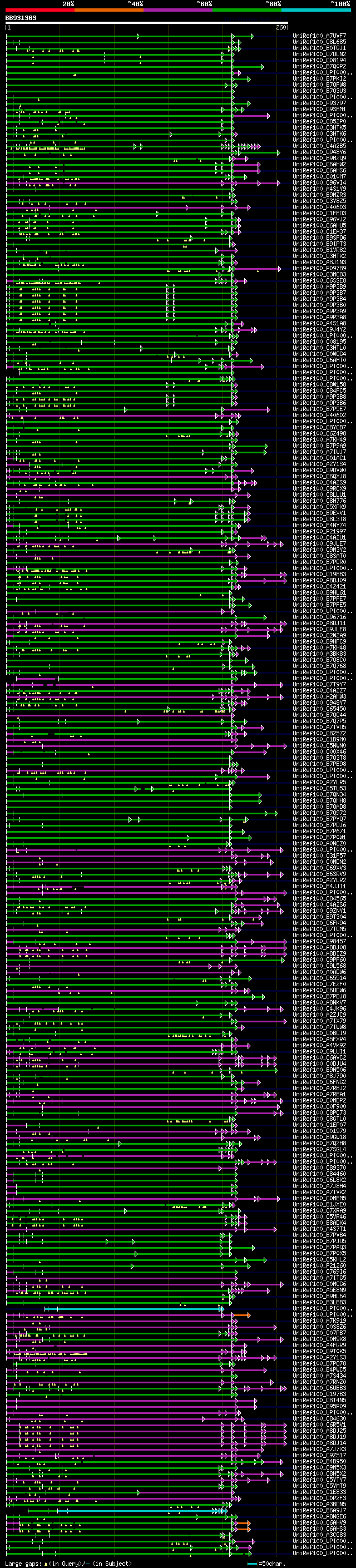356x1568 pixels.
Task: Open the UniRef100_Q5TU53 entry
Action: pyautogui.click(x=319, y=789)
